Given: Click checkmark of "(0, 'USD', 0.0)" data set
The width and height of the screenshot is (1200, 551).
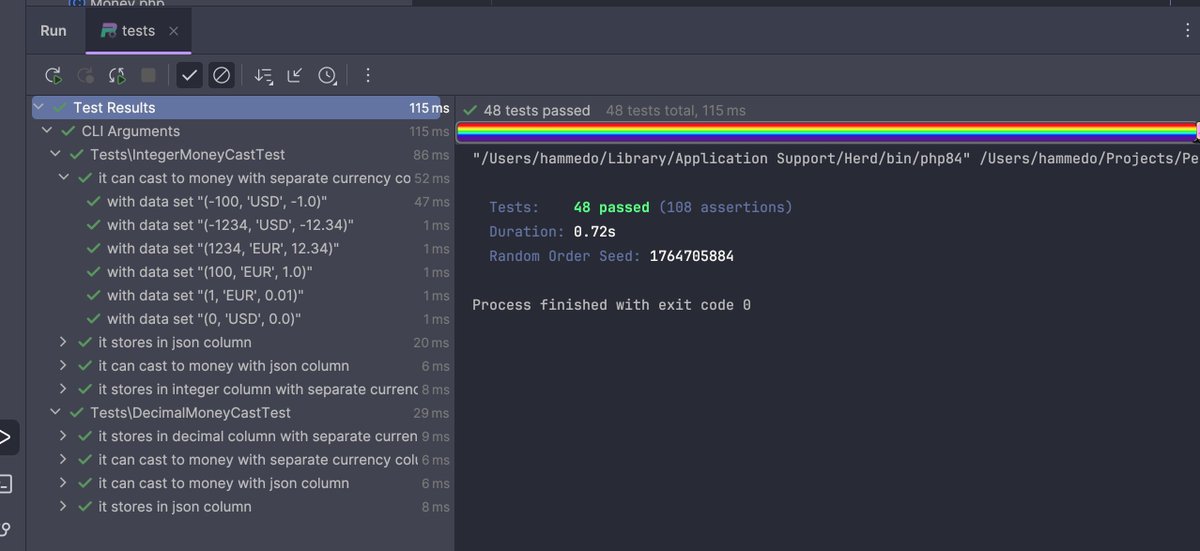Looking at the screenshot, I should [94, 319].
